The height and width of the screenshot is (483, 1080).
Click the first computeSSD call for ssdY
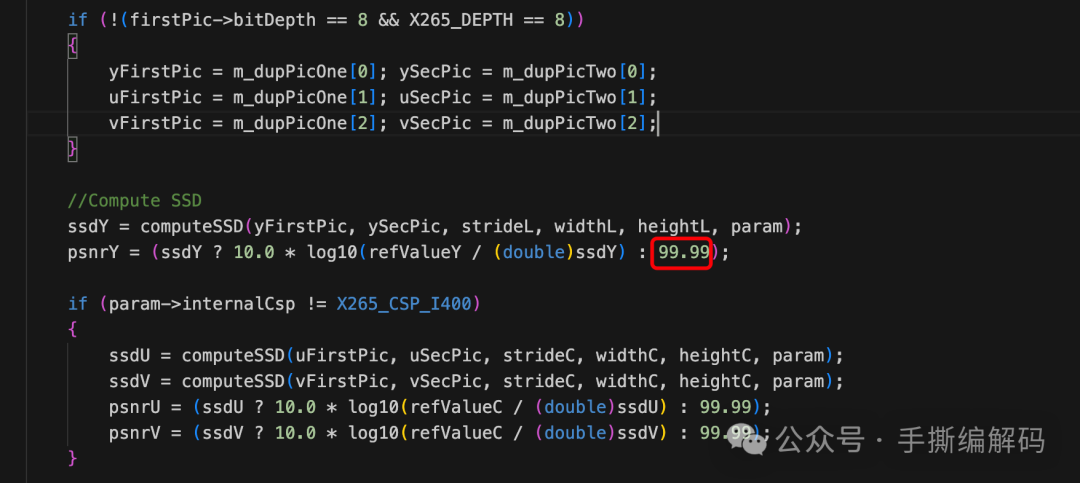click(x=193, y=227)
